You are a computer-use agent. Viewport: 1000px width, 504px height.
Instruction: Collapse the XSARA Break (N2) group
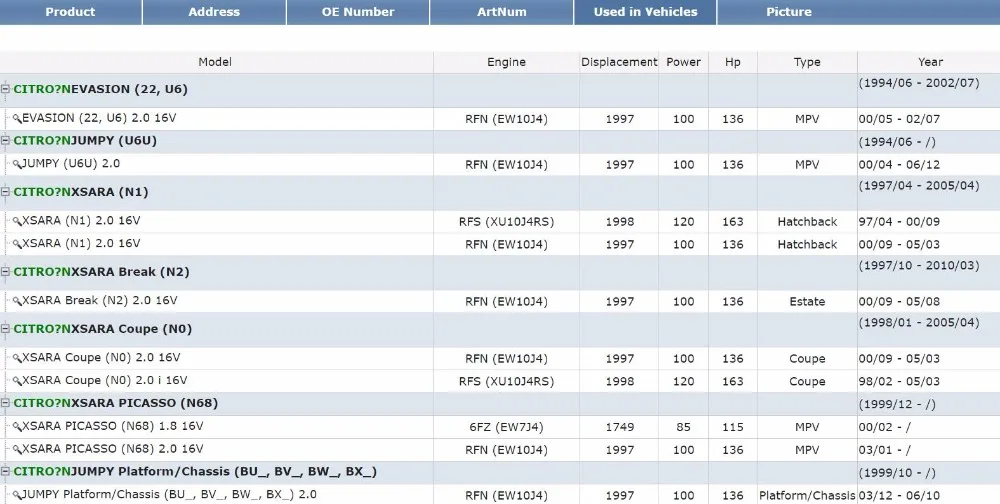6,272
